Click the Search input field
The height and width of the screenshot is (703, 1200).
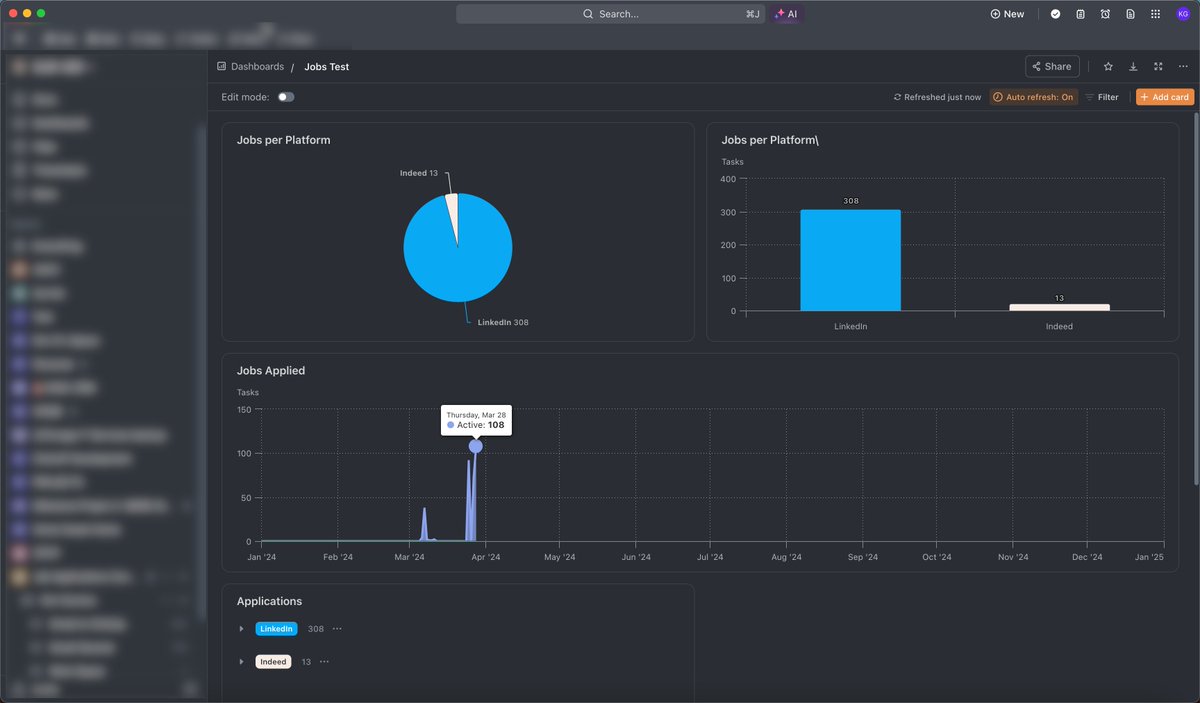pos(610,14)
